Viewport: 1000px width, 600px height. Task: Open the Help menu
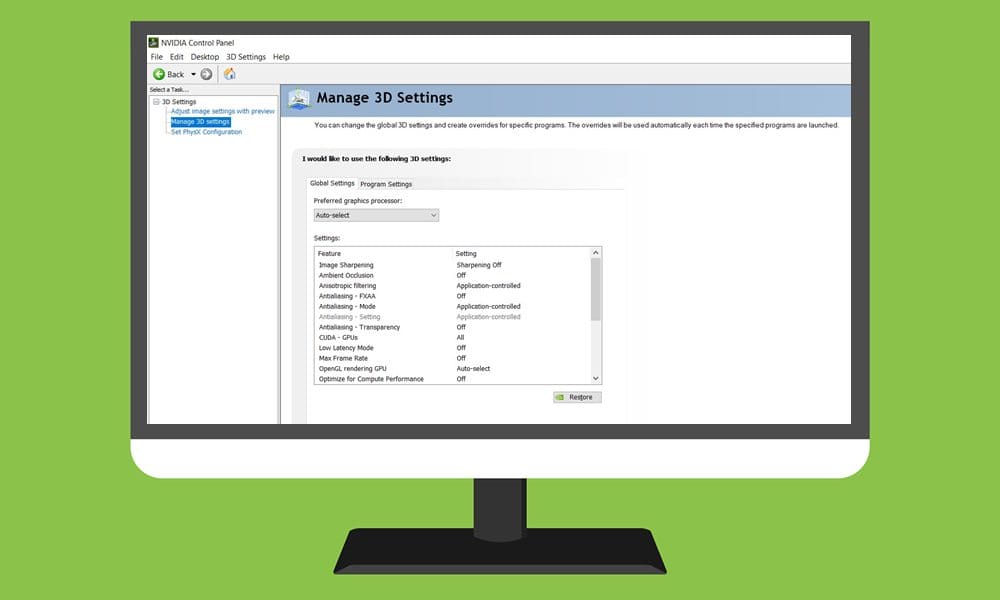click(281, 57)
